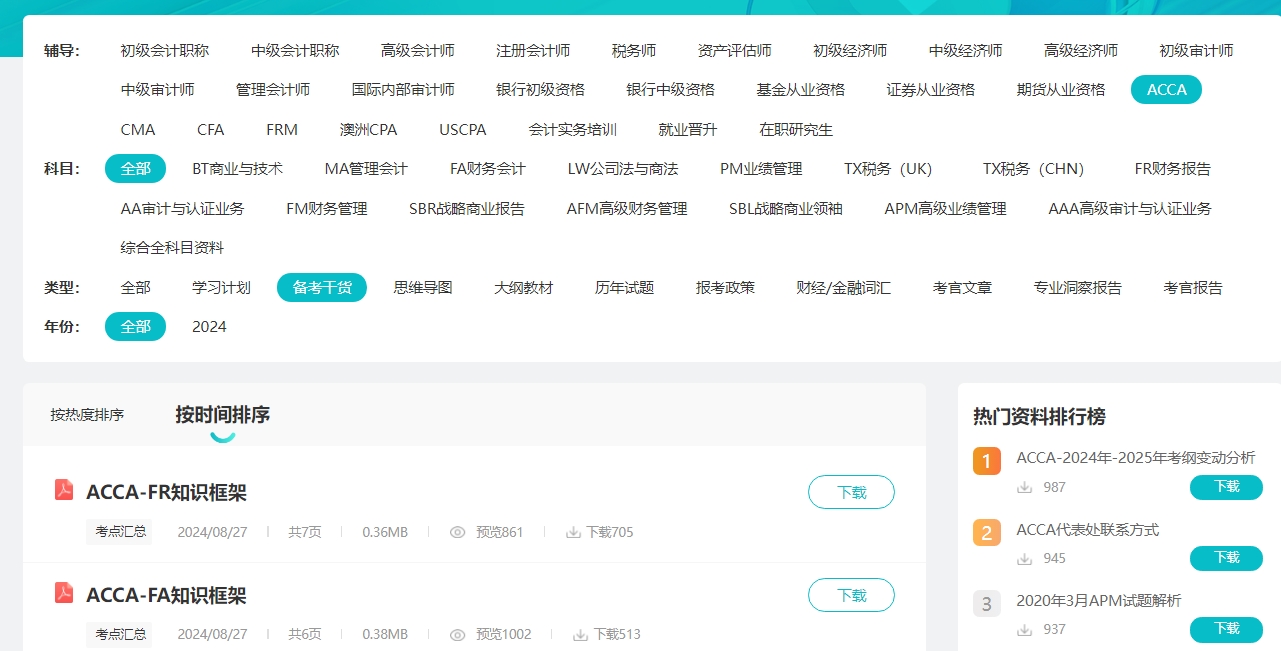1281x651 pixels.
Task: Pick 历年试题 under type filters
Action: [624, 288]
